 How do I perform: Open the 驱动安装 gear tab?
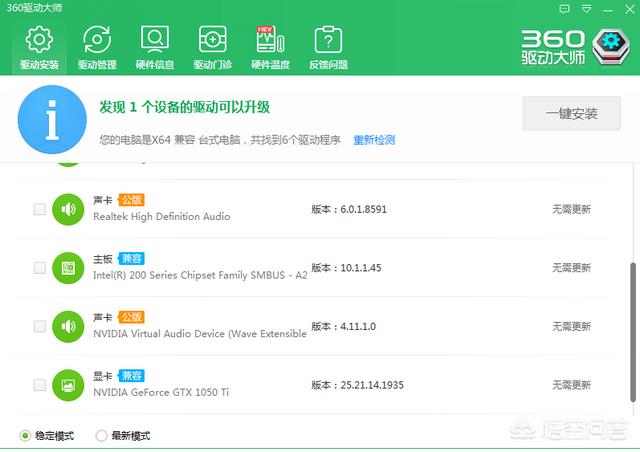(x=39, y=47)
